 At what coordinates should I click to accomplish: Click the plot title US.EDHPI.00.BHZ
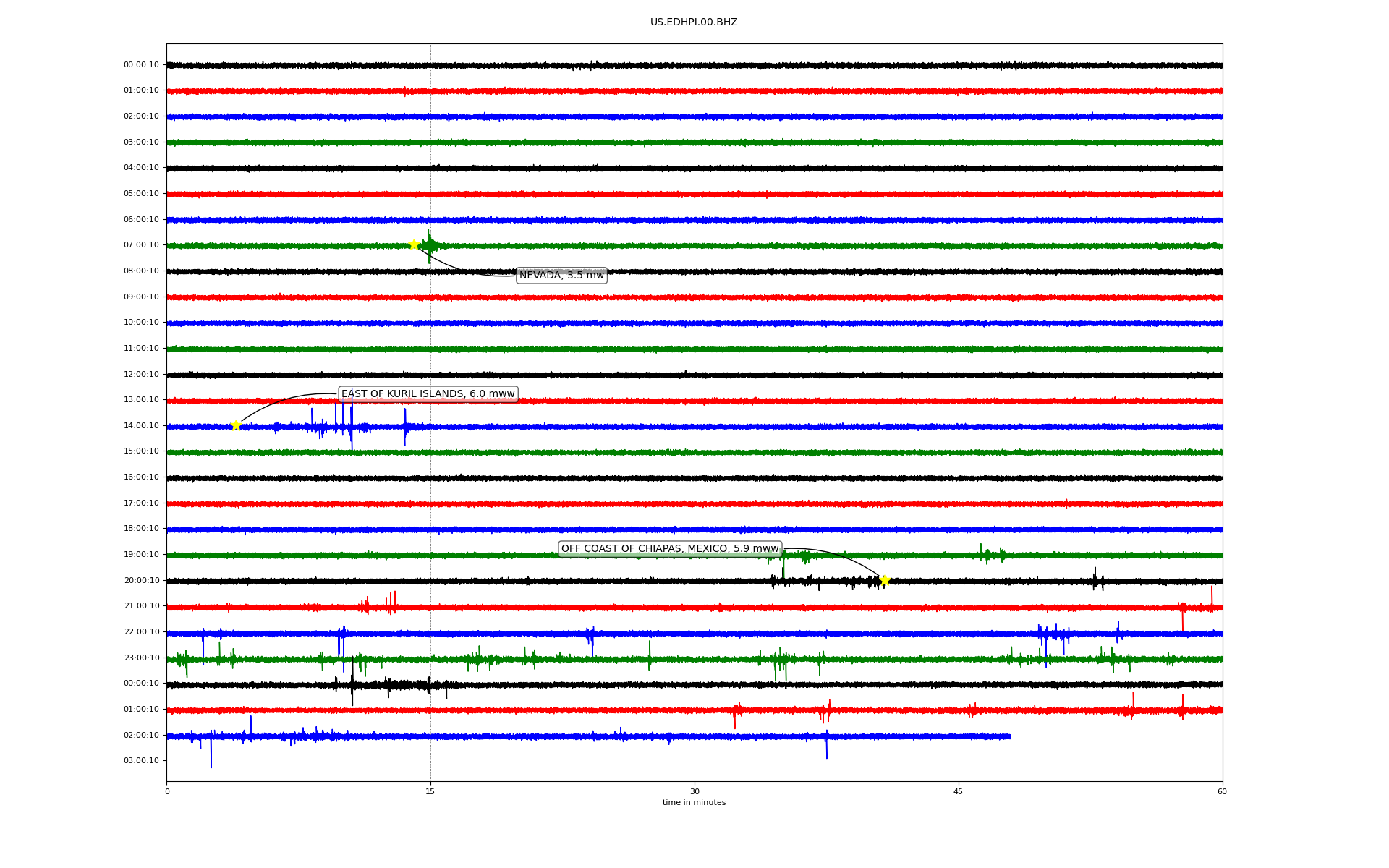(x=694, y=22)
